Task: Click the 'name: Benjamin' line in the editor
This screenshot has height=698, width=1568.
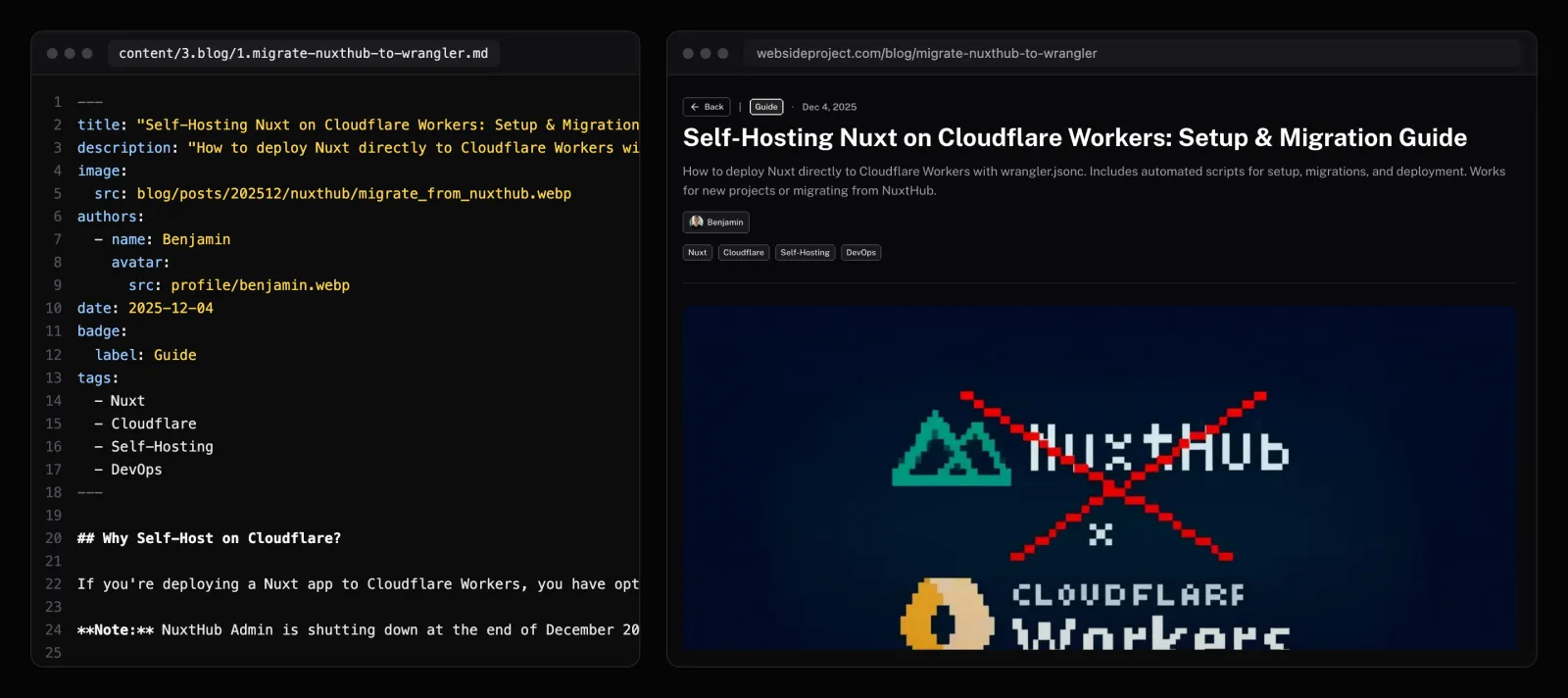Action: 163,239
